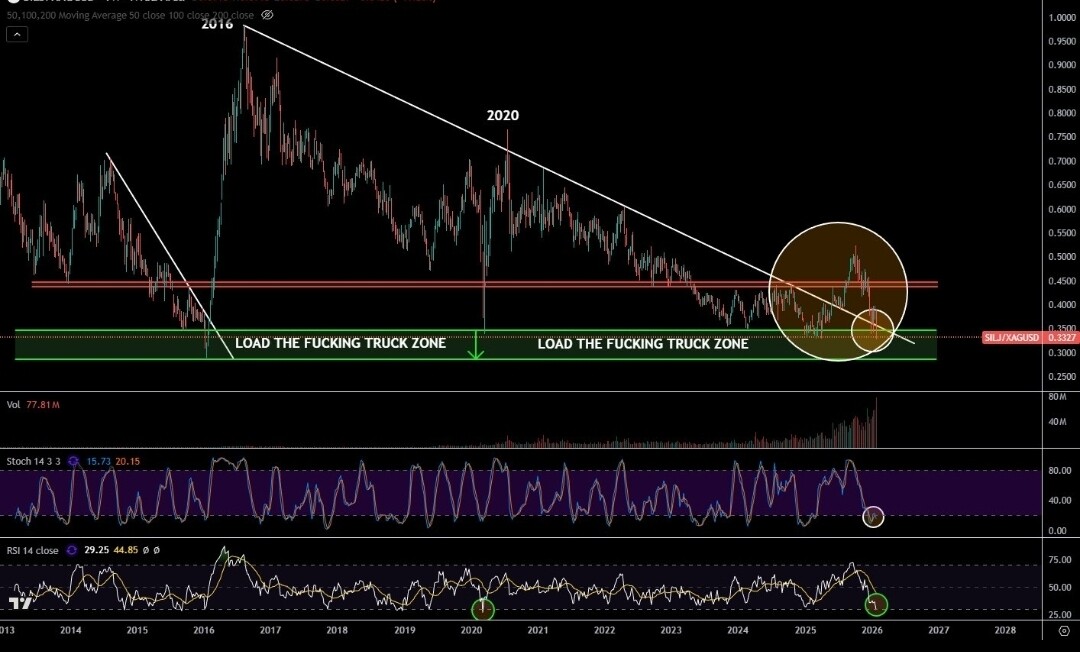The height and width of the screenshot is (652, 1080).
Task: Click the TradingView logo
Action: pyautogui.click(x=19, y=604)
